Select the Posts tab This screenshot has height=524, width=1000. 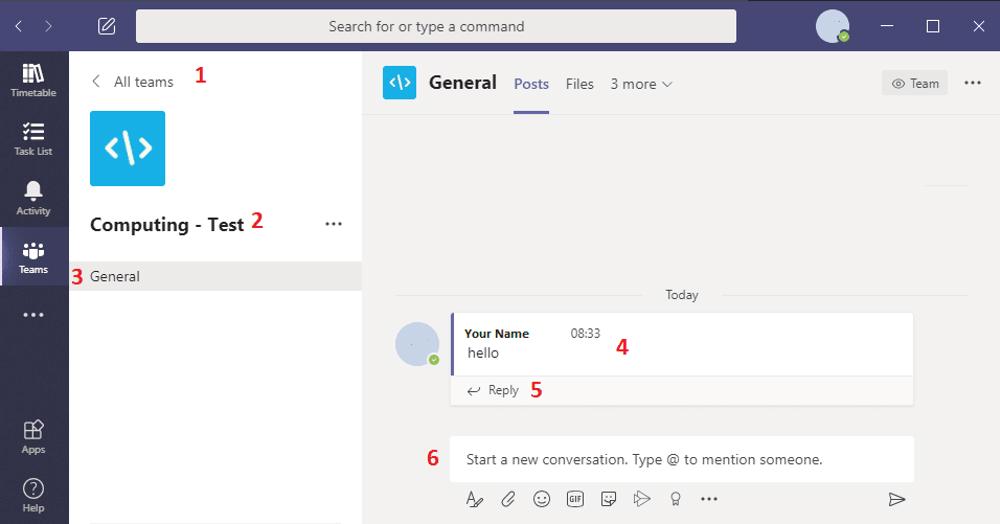(x=531, y=84)
